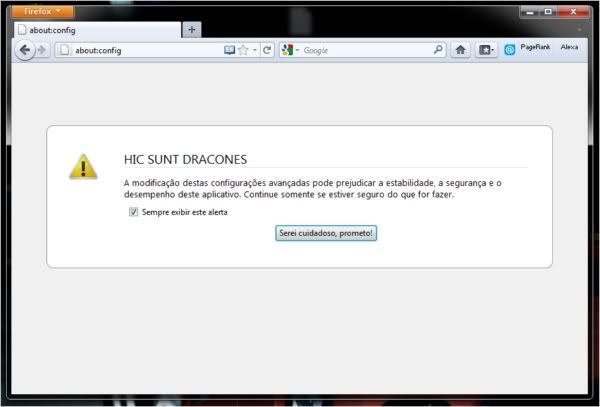Click the yellow warning triangle icon

(83, 167)
